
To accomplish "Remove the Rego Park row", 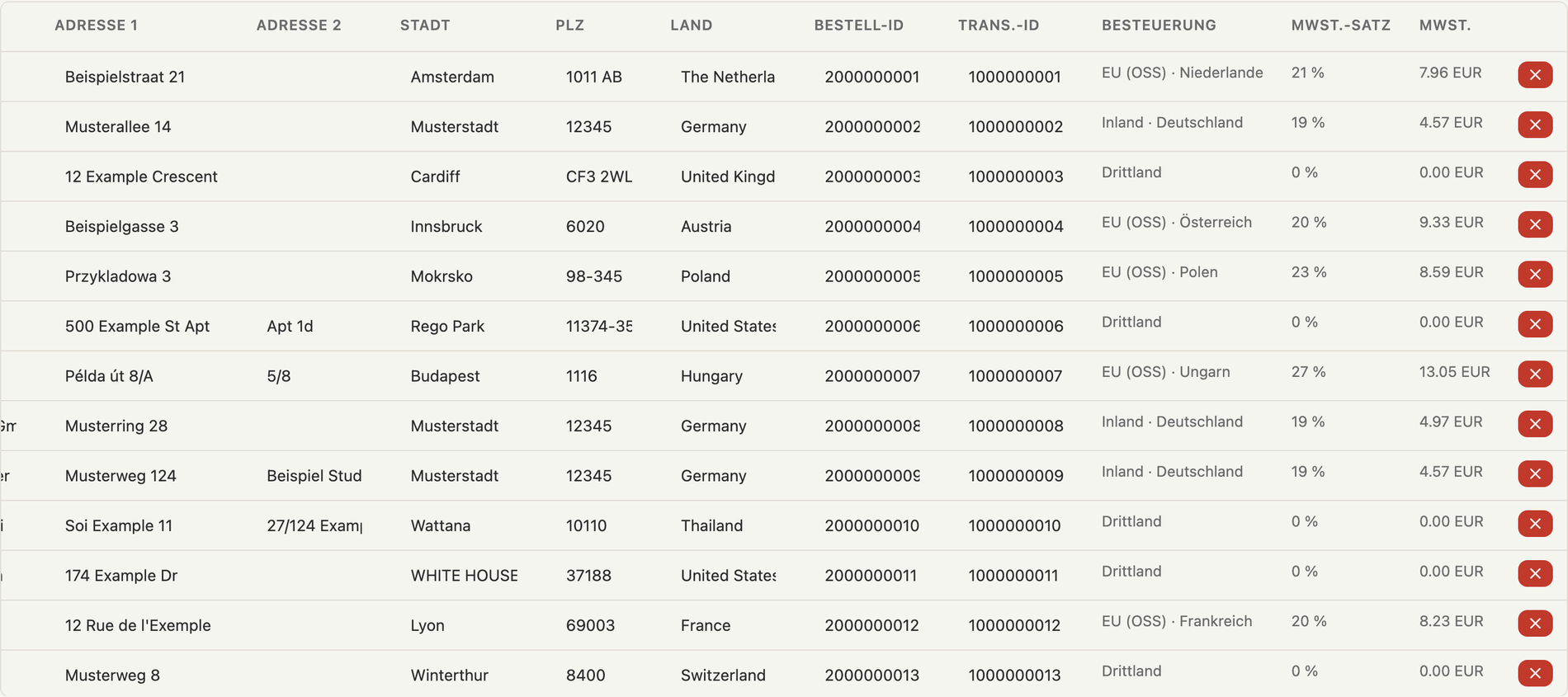I will pos(1535,324).
